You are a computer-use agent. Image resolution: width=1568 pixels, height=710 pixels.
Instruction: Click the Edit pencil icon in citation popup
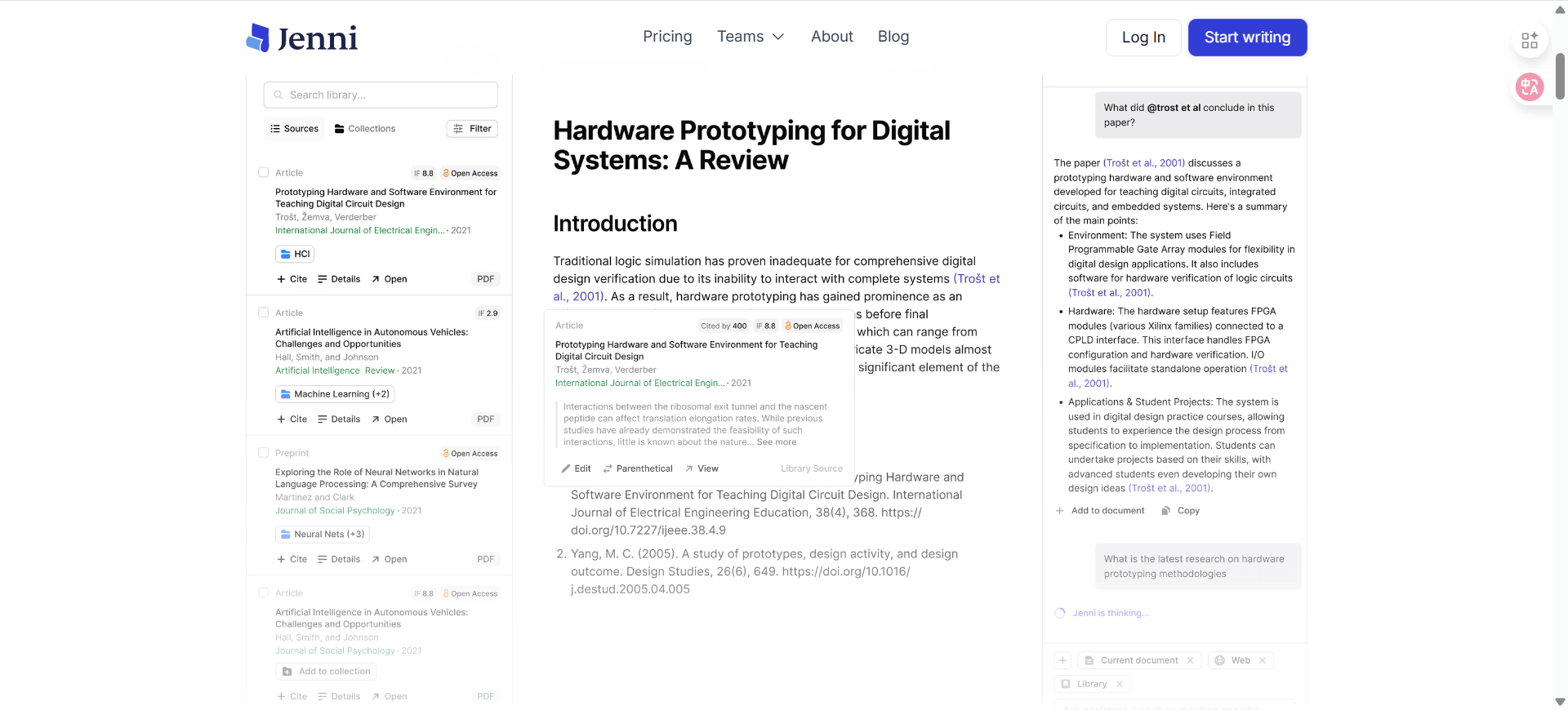[566, 469]
